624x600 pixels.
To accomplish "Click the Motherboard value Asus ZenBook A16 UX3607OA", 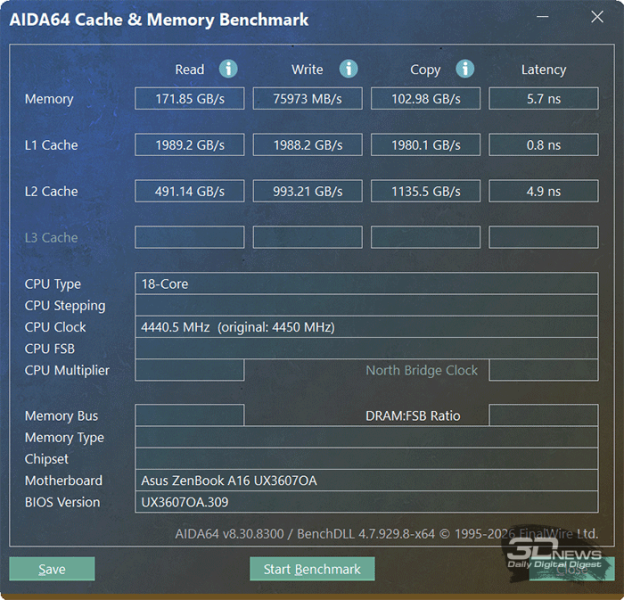I will pyautogui.click(x=367, y=480).
